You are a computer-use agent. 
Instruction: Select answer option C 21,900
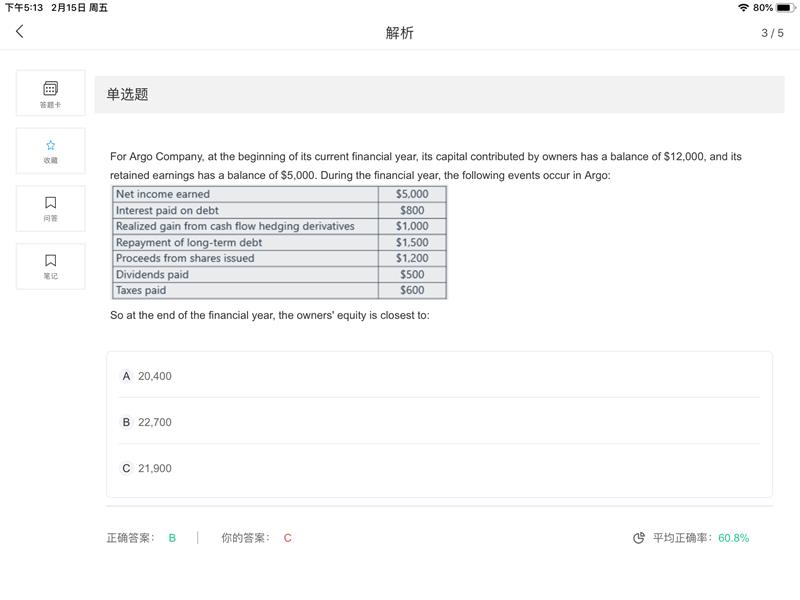coord(439,468)
